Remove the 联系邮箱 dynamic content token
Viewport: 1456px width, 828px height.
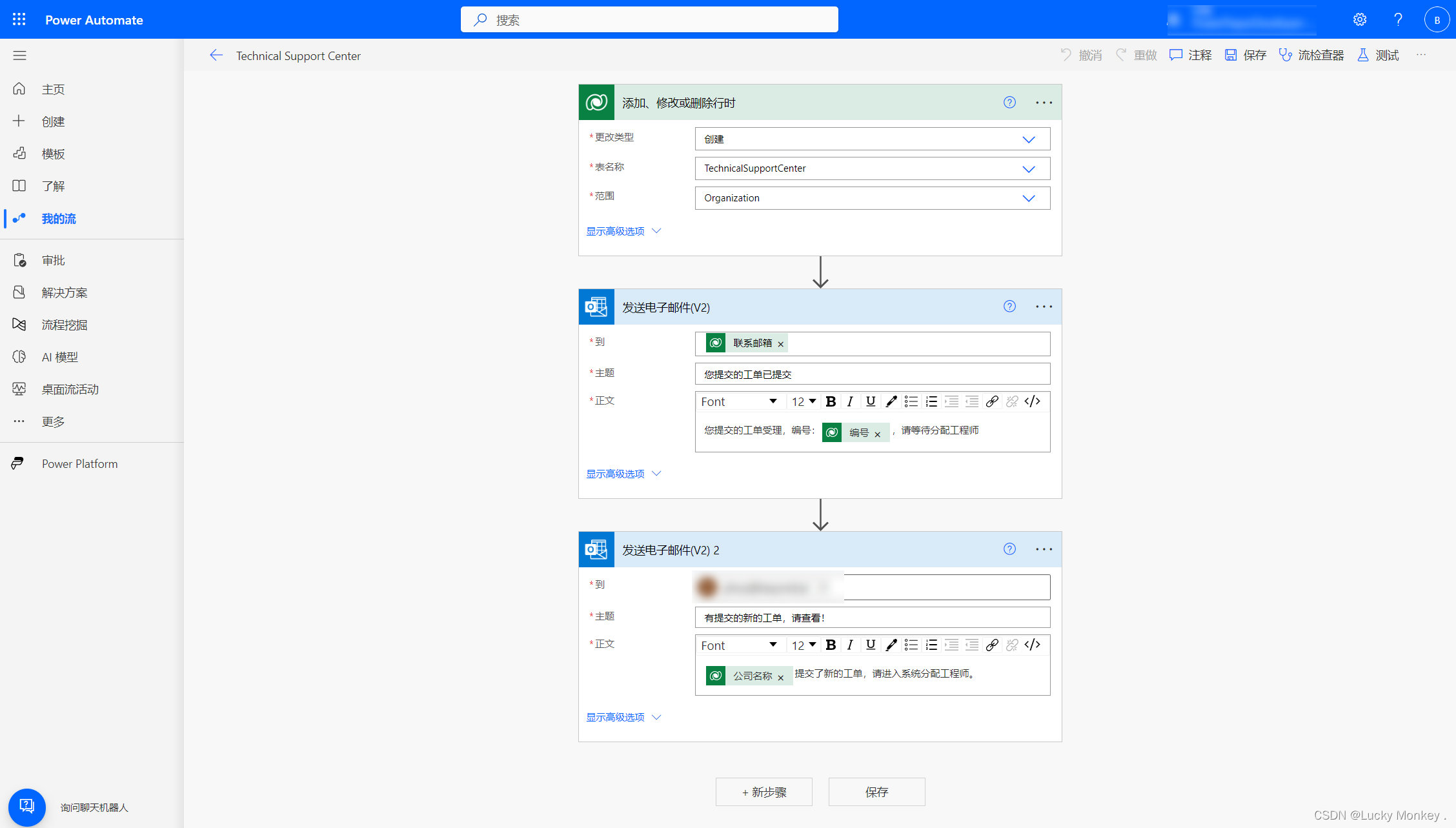click(780, 344)
